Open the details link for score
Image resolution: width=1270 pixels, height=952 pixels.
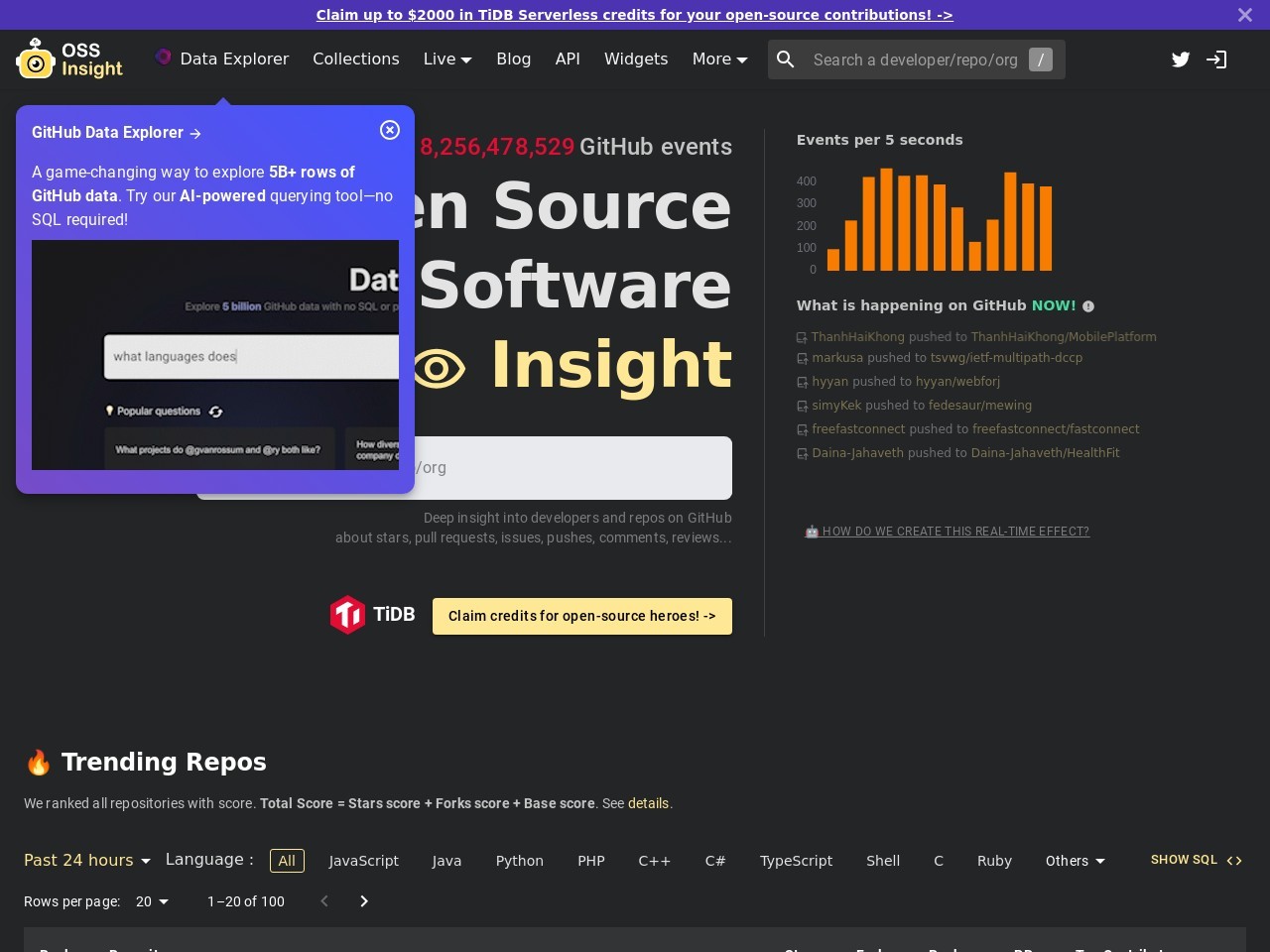(x=649, y=803)
